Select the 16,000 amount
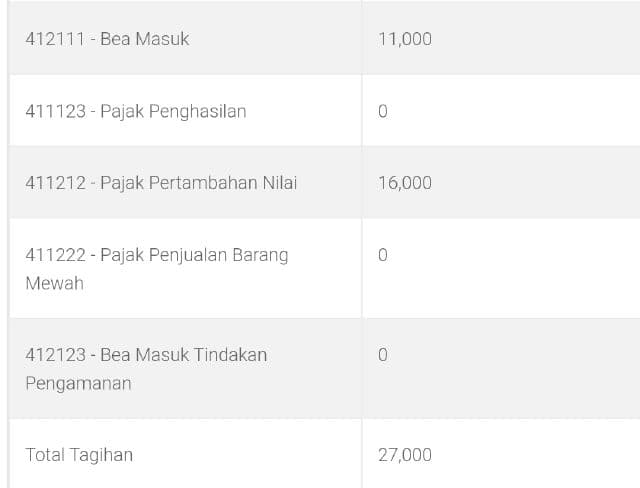Image resolution: width=640 pixels, height=488 pixels. [405, 183]
